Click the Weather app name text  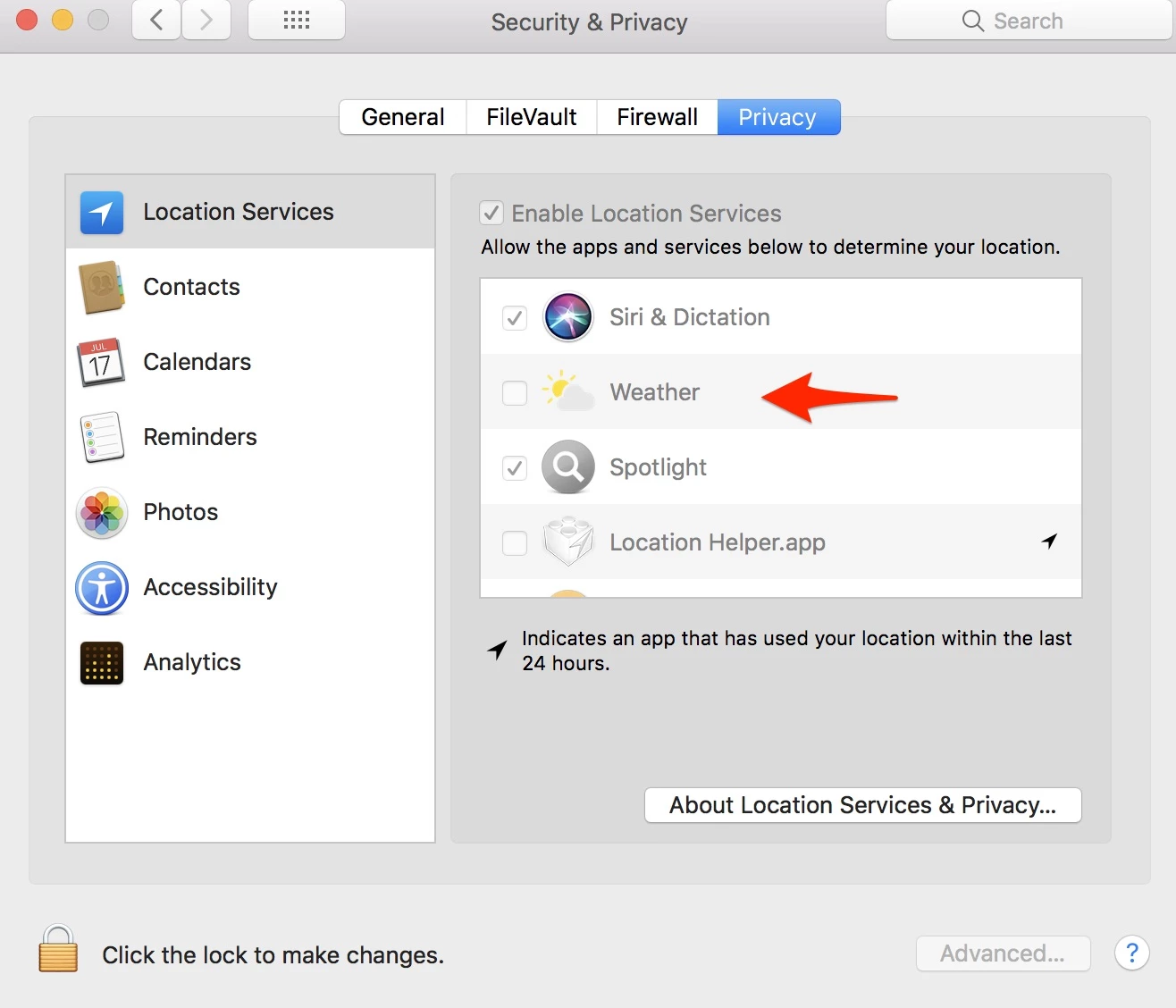pos(655,392)
